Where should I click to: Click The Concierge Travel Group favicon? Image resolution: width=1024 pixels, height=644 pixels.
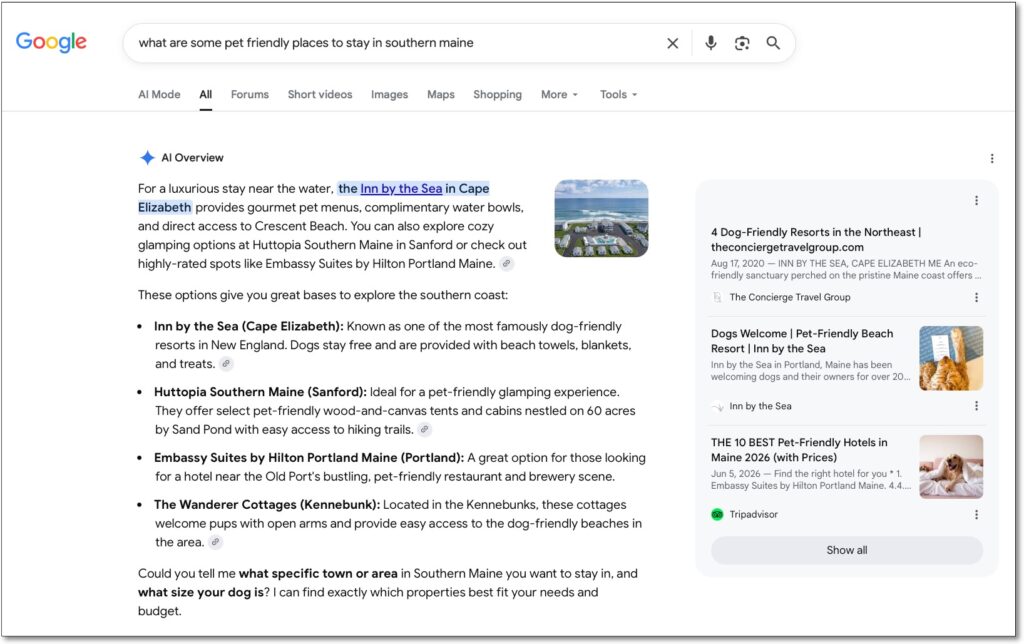[x=717, y=297]
